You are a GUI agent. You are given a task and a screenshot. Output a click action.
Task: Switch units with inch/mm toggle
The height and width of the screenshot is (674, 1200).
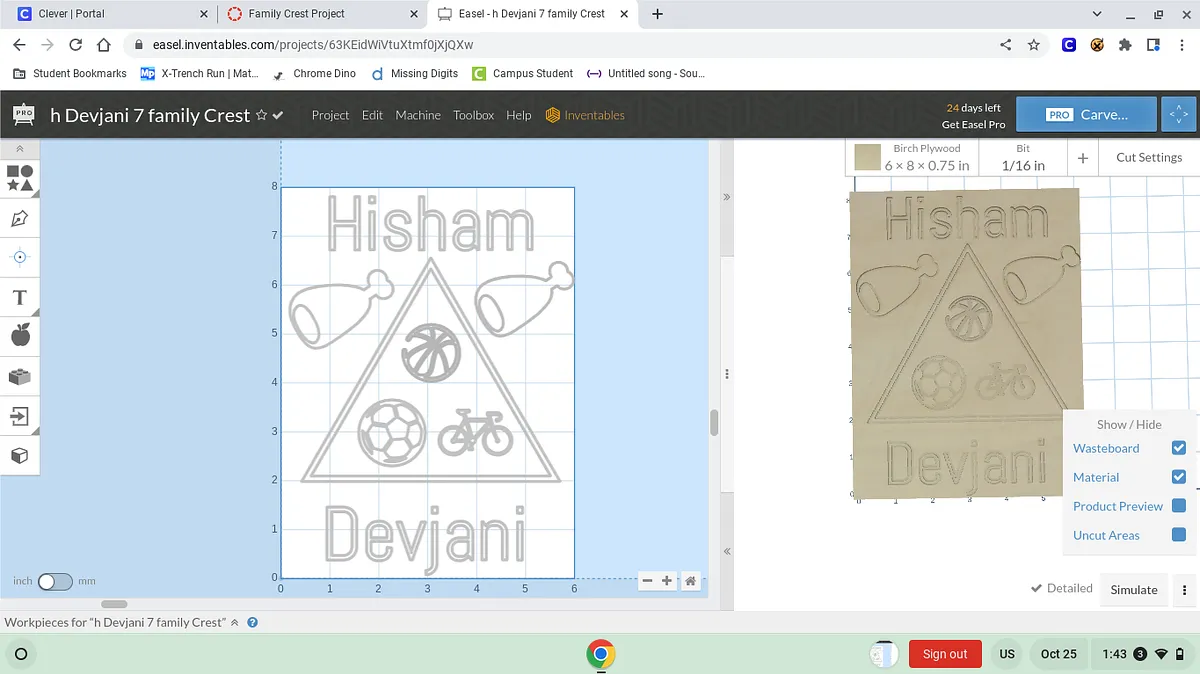click(54, 581)
